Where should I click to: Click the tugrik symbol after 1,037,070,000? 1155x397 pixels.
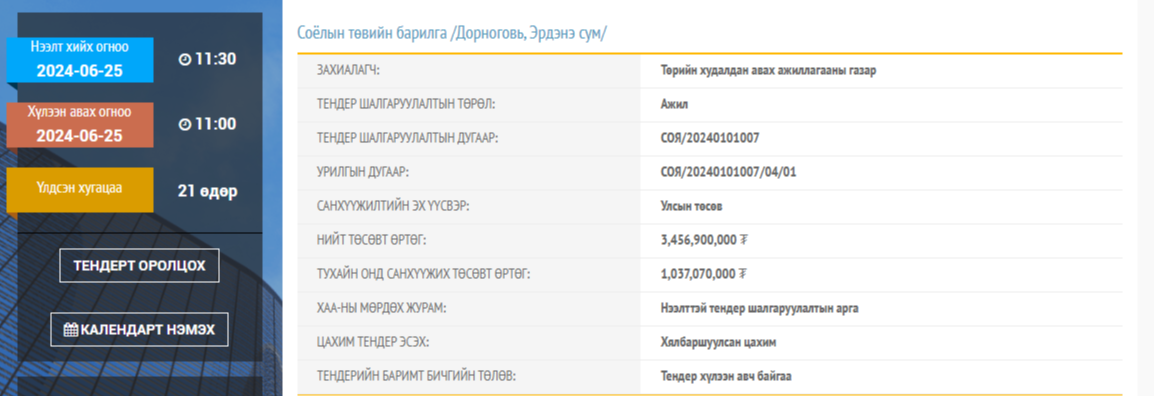click(743, 274)
